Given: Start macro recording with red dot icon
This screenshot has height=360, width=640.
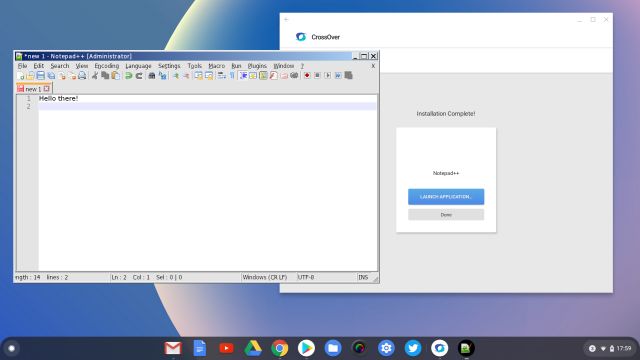Looking at the screenshot, I should (307, 76).
